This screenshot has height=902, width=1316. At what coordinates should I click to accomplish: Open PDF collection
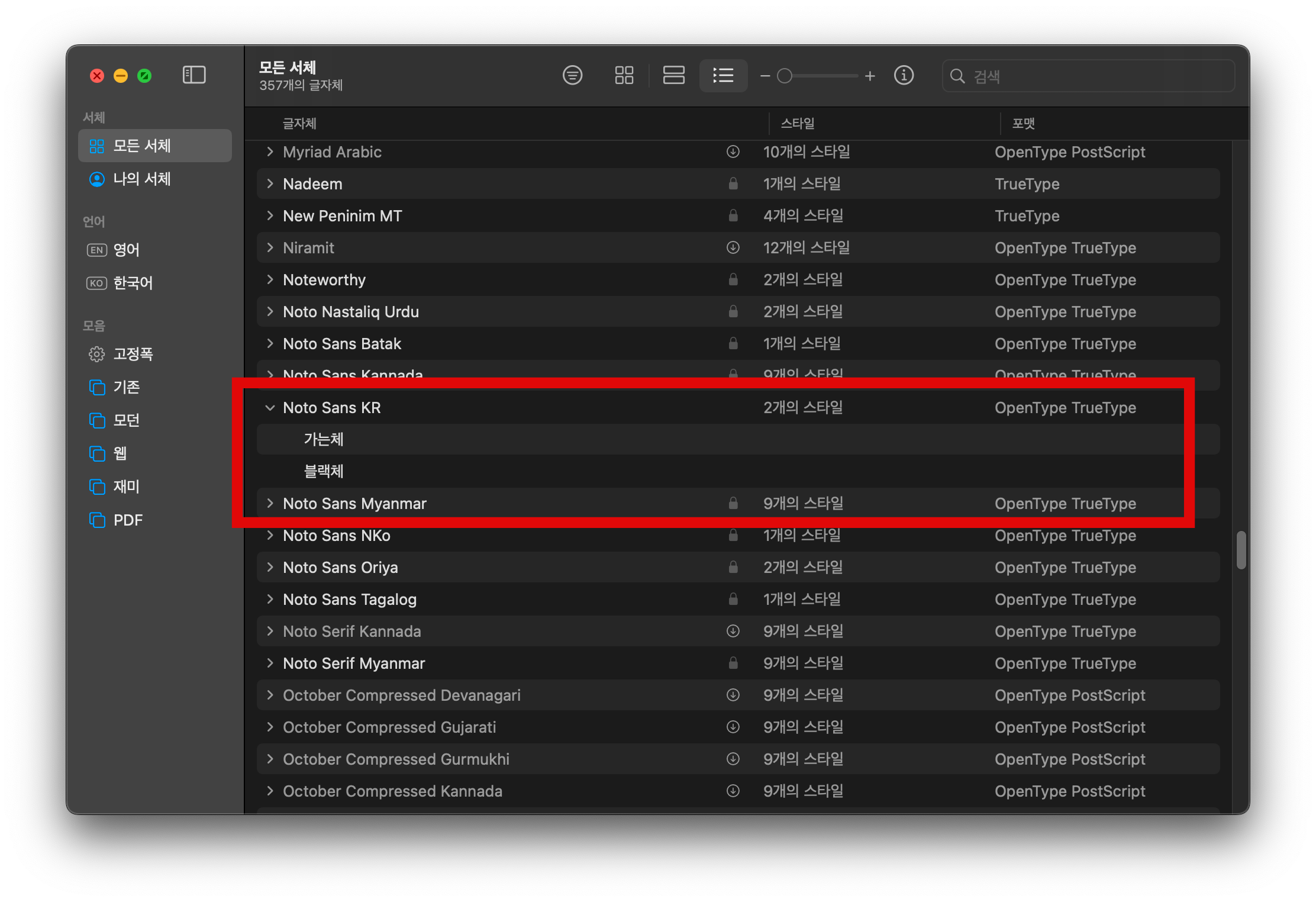(x=155, y=520)
